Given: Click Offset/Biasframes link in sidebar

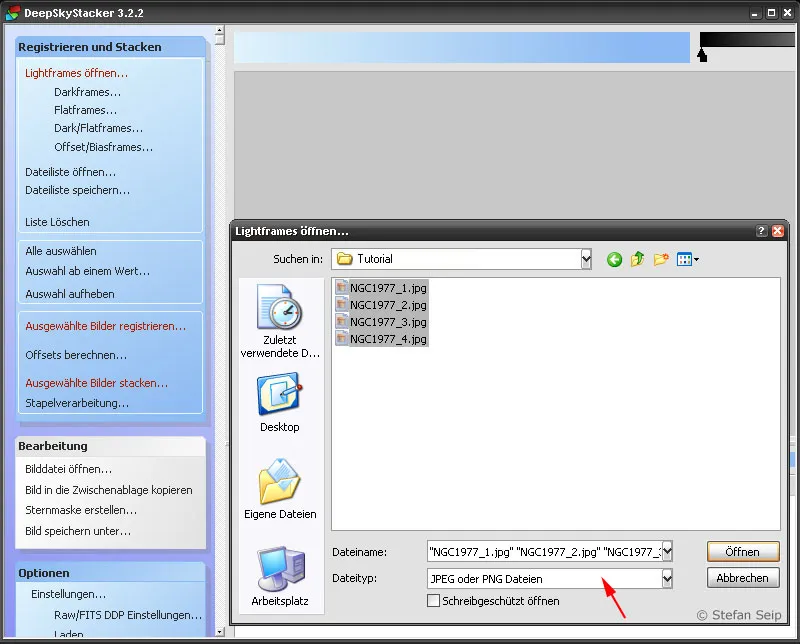Looking at the screenshot, I should click(104, 147).
